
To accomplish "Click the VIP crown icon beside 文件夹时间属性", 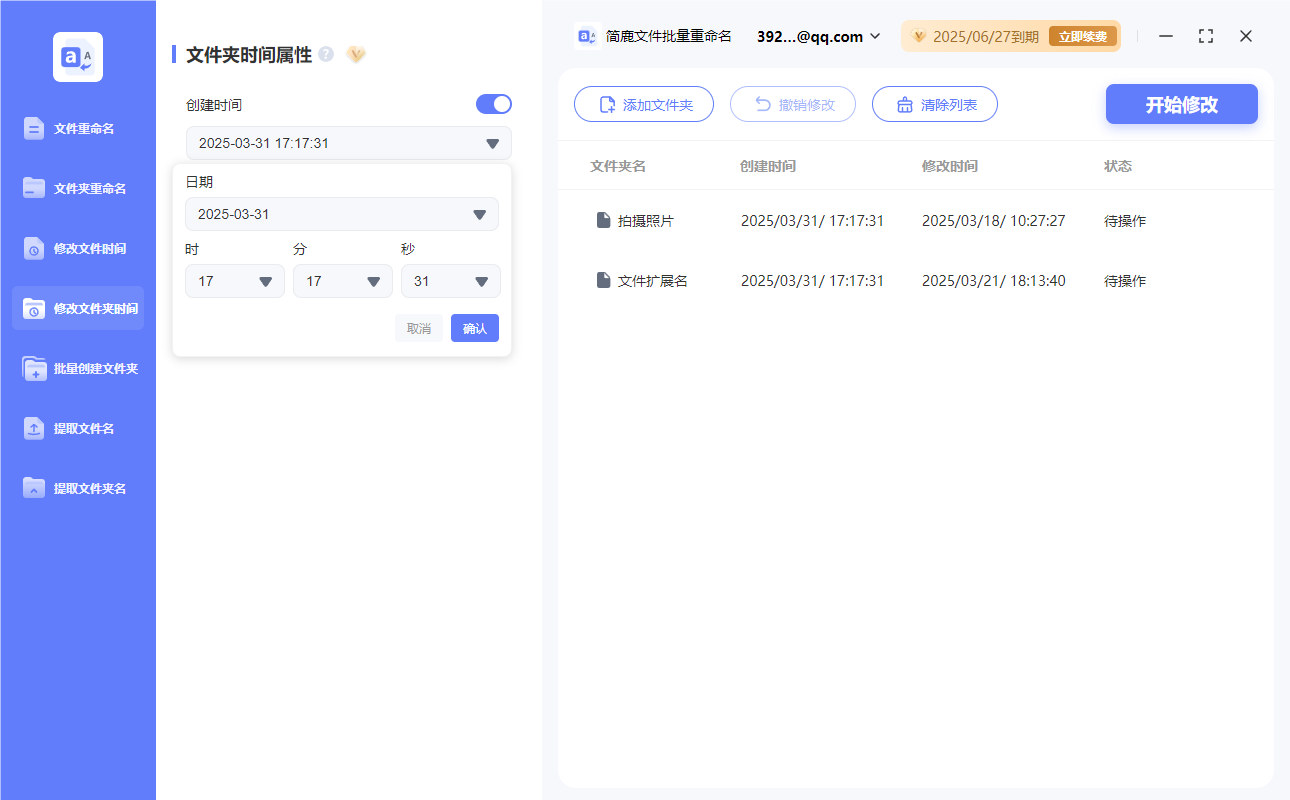I will (356, 55).
